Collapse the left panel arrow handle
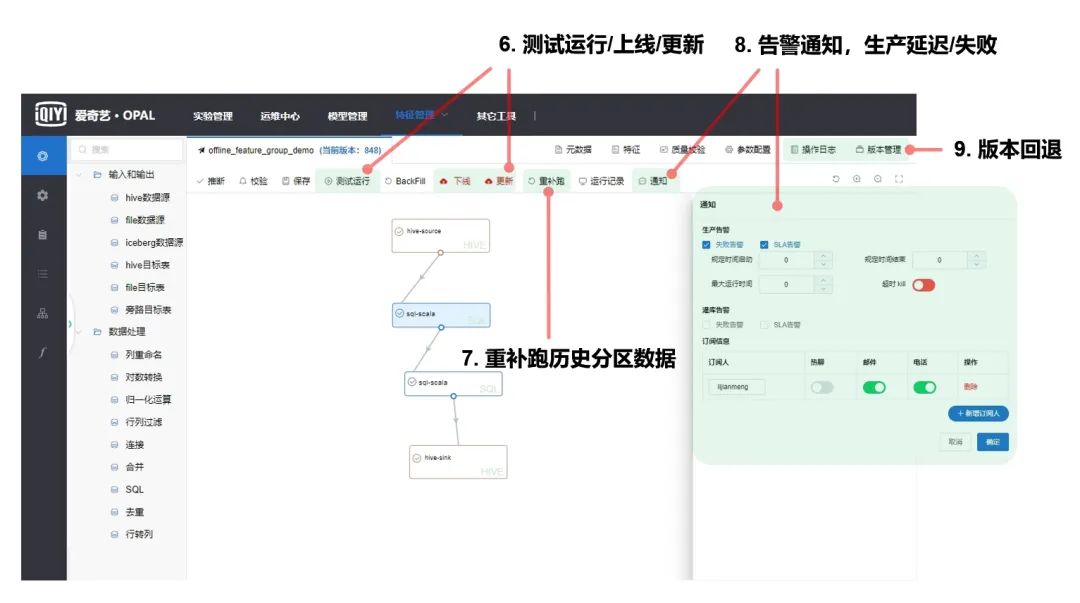This screenshot has height=603, width=1080. tap(70, 323)
